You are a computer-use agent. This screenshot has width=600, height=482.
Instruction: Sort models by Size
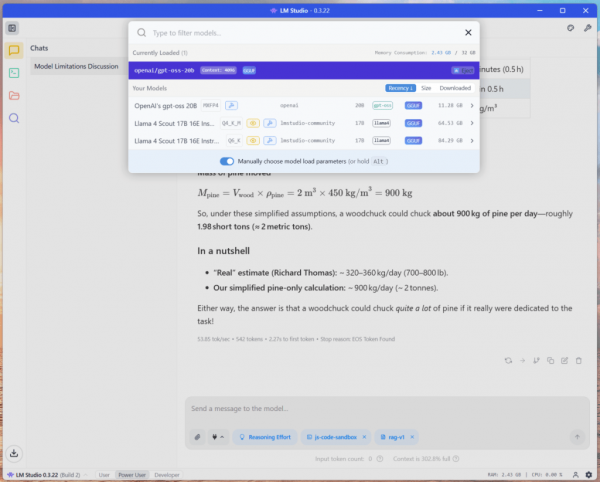426,88
